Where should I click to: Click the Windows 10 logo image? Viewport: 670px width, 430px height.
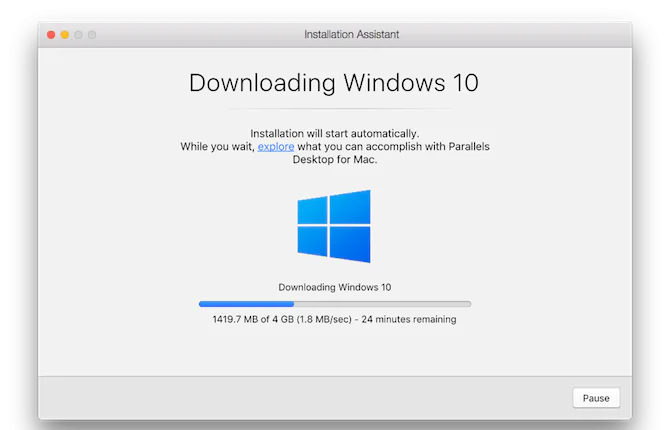click(x=334, y=226)
